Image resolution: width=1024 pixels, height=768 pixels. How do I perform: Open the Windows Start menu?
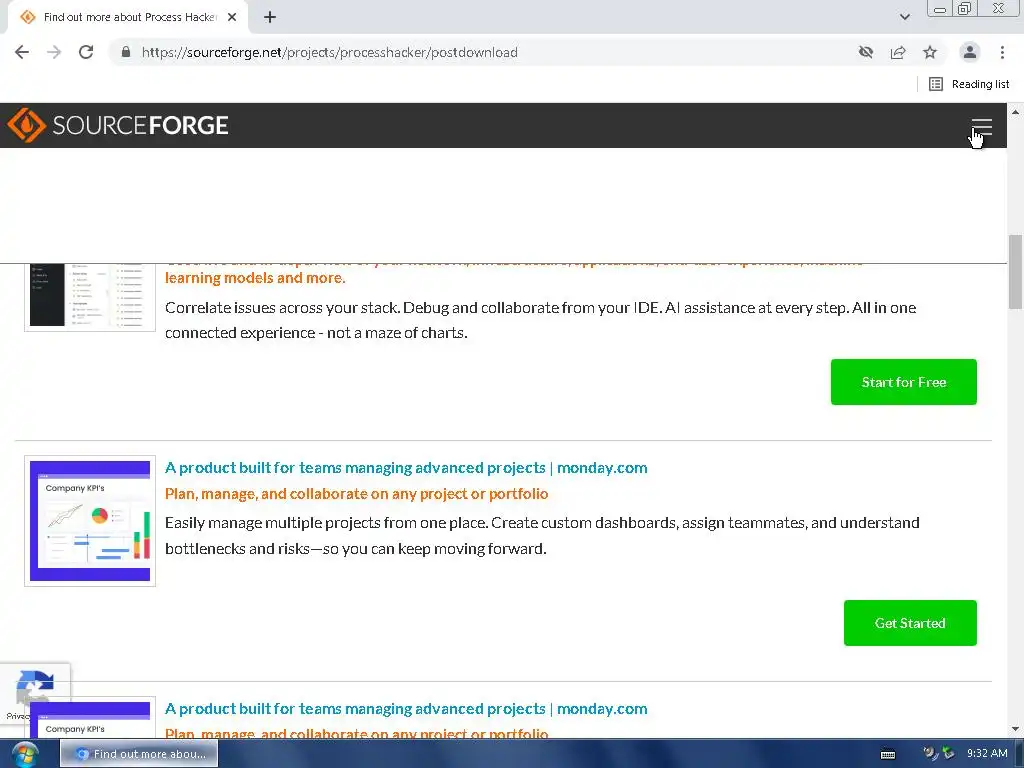(25, 754)
